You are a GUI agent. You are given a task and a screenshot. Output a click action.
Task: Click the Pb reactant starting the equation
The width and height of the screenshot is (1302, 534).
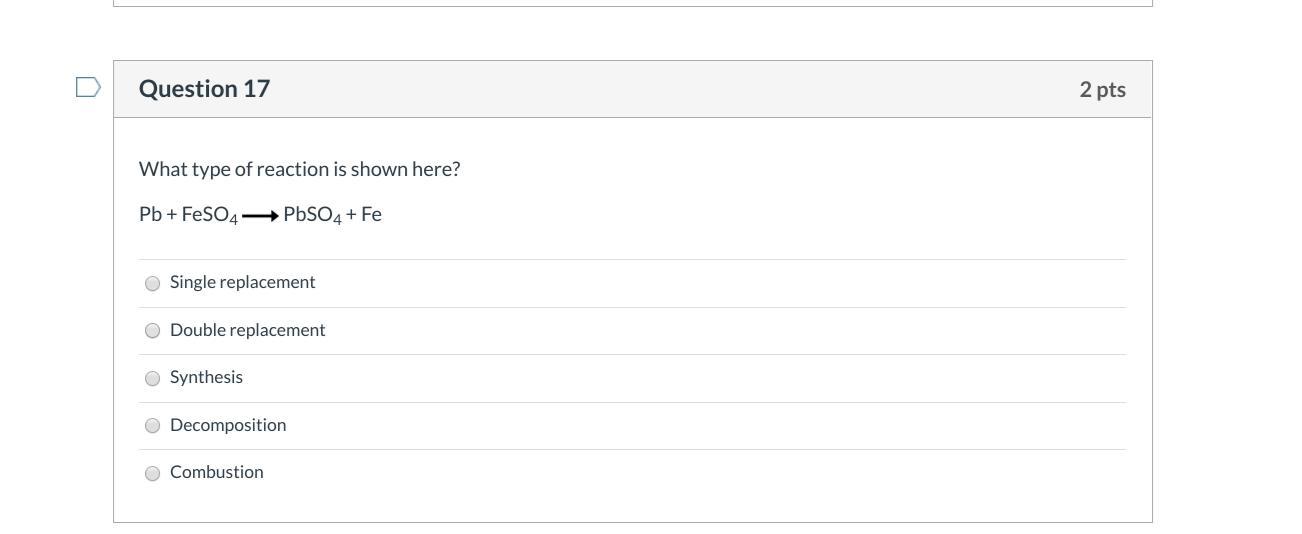(150, 214)
